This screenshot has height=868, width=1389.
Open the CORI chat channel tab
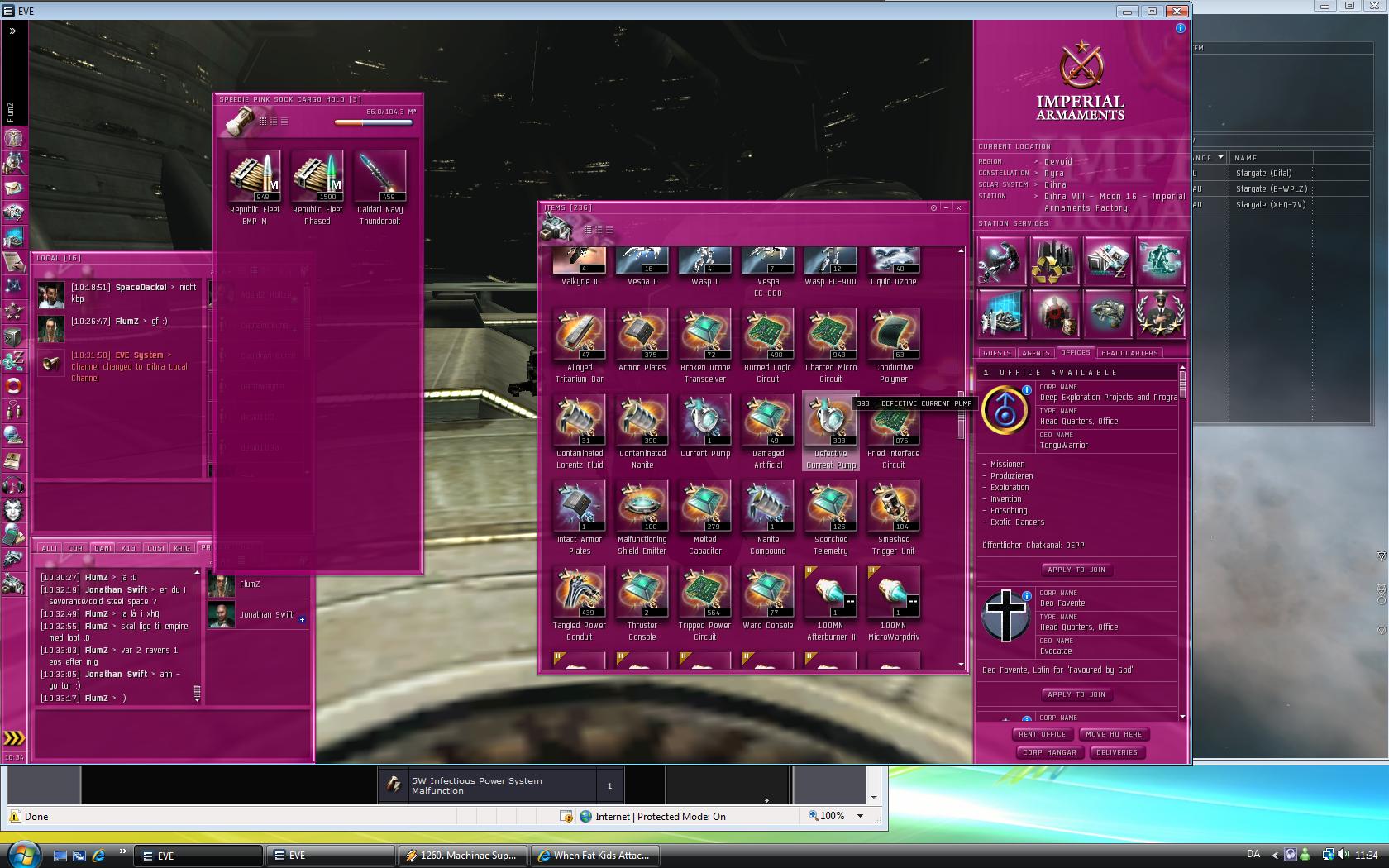click(x=77, y=548)
